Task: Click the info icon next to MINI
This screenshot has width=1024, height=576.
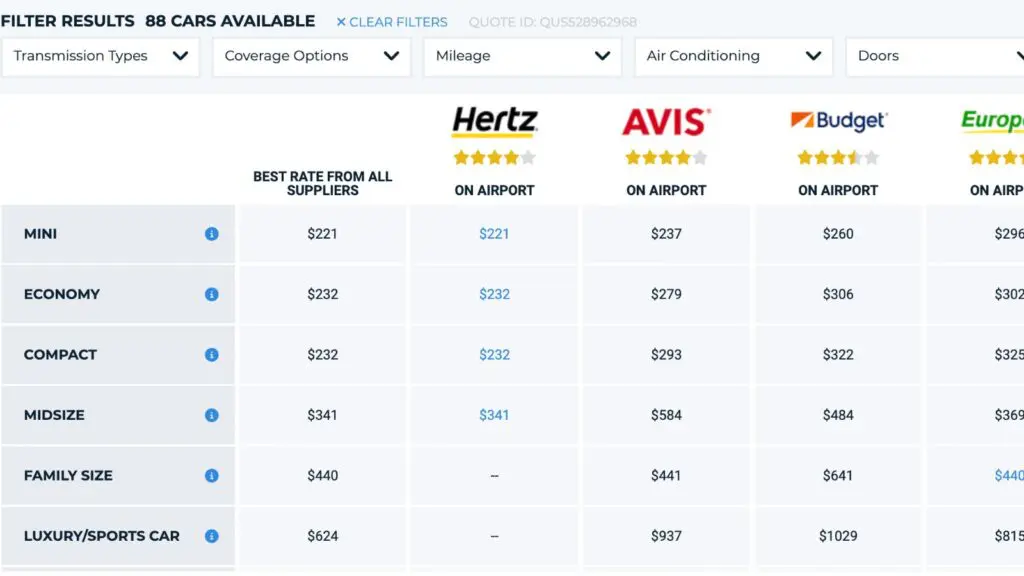Action: tap(210, 234)
